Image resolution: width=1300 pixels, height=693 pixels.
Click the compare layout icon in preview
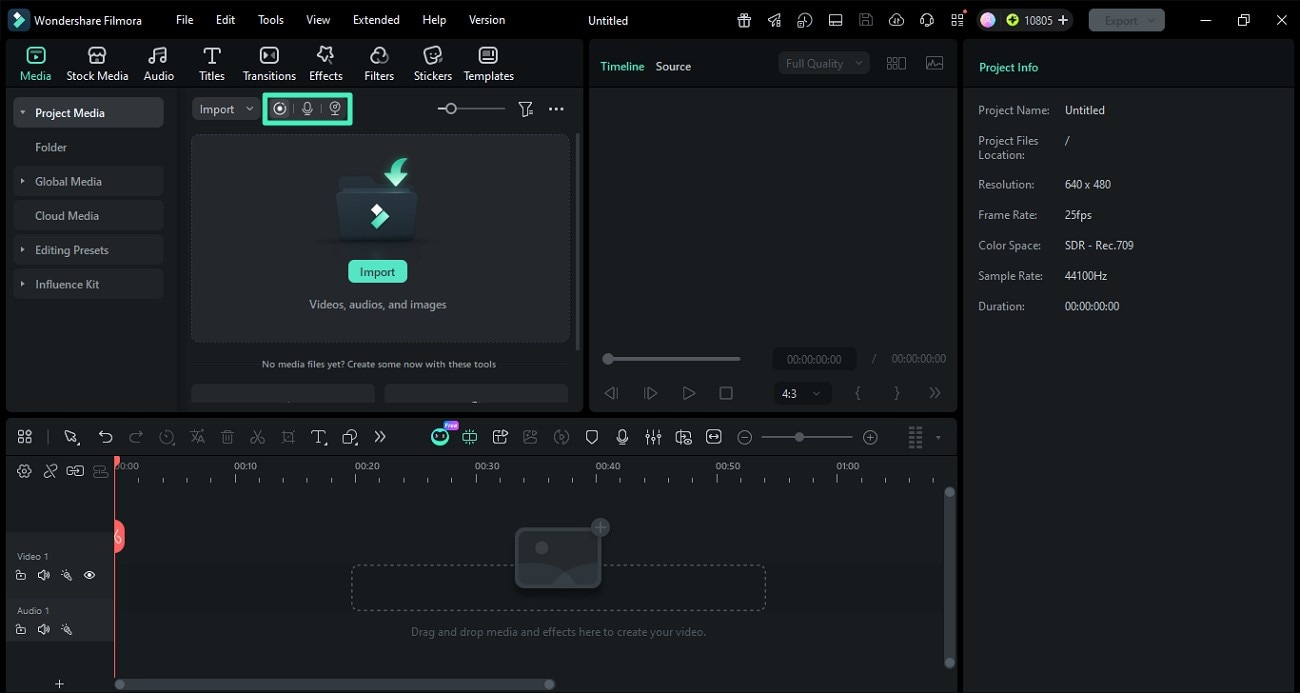(896, 63)
